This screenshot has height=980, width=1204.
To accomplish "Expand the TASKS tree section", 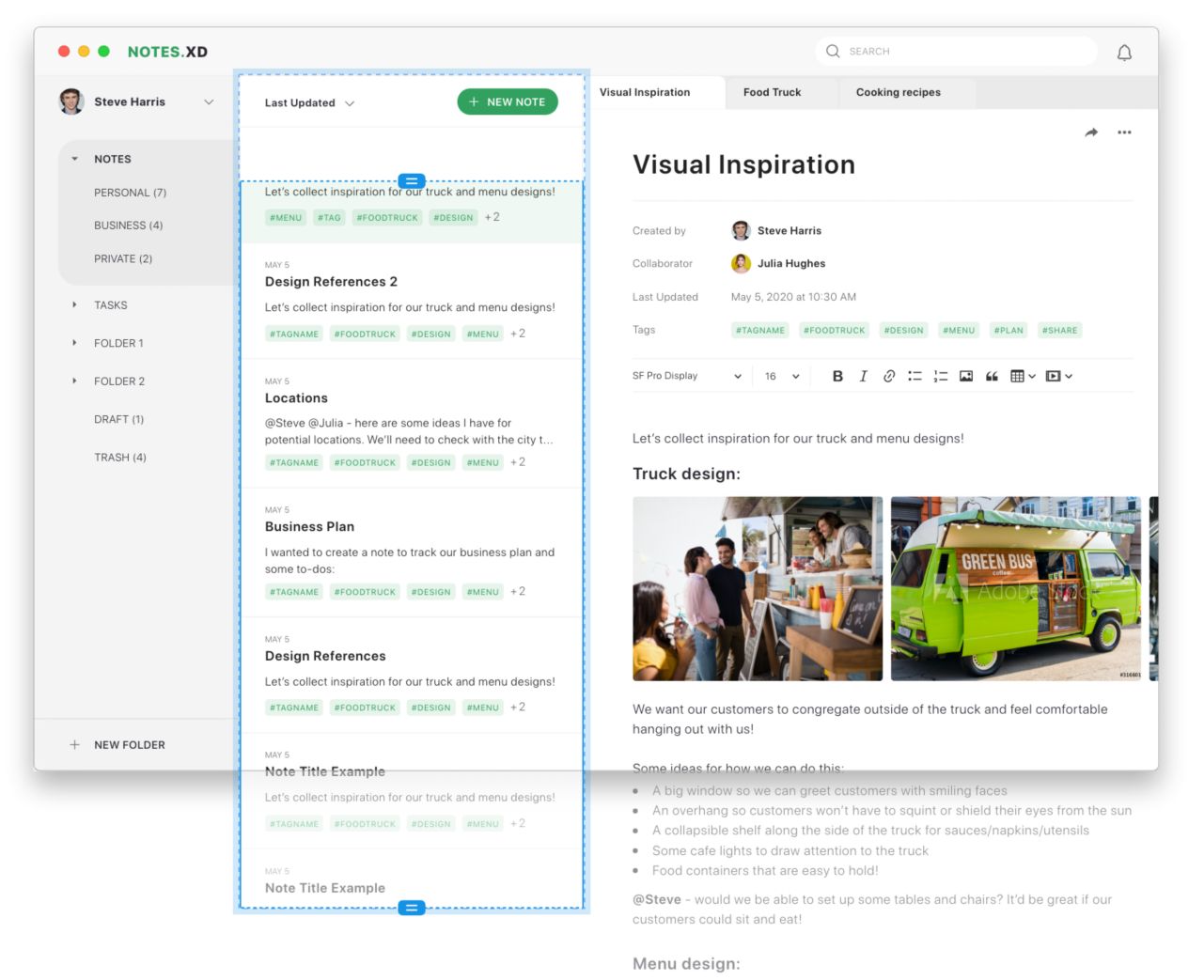I will pos(75,305).
